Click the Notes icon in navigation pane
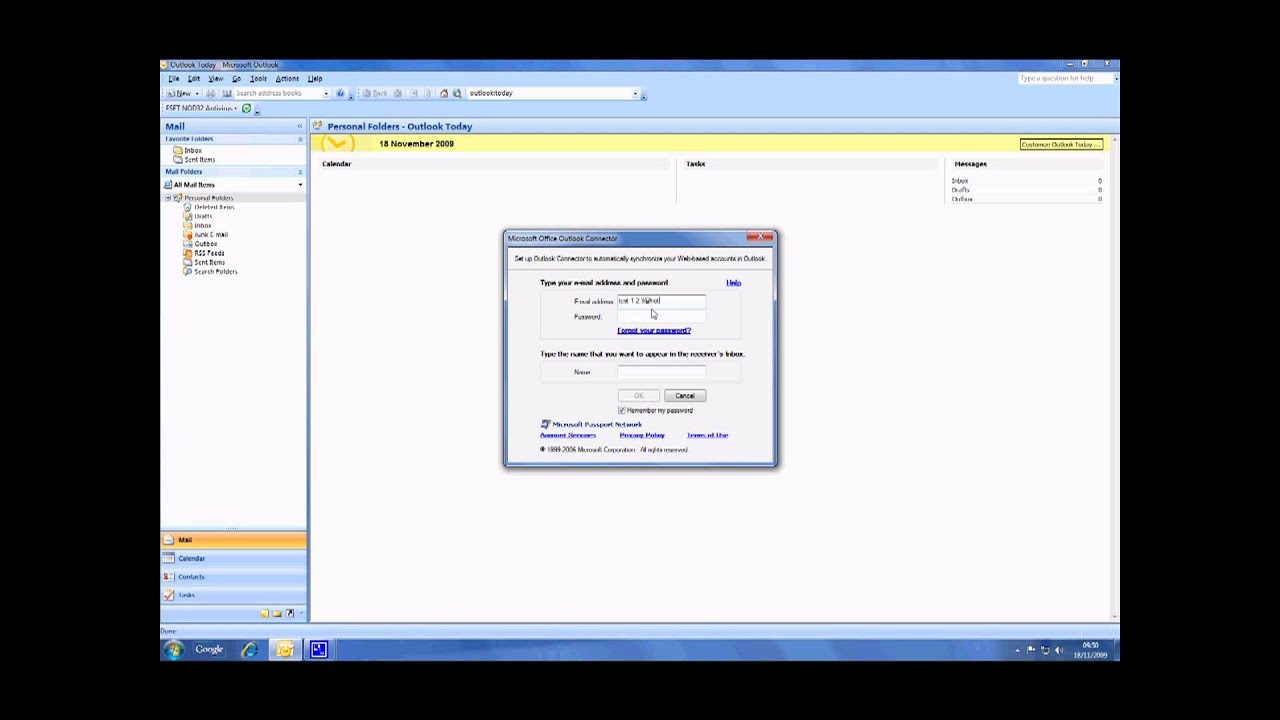The height and width of the screenshot is (720, 1280). click(264, 613)
